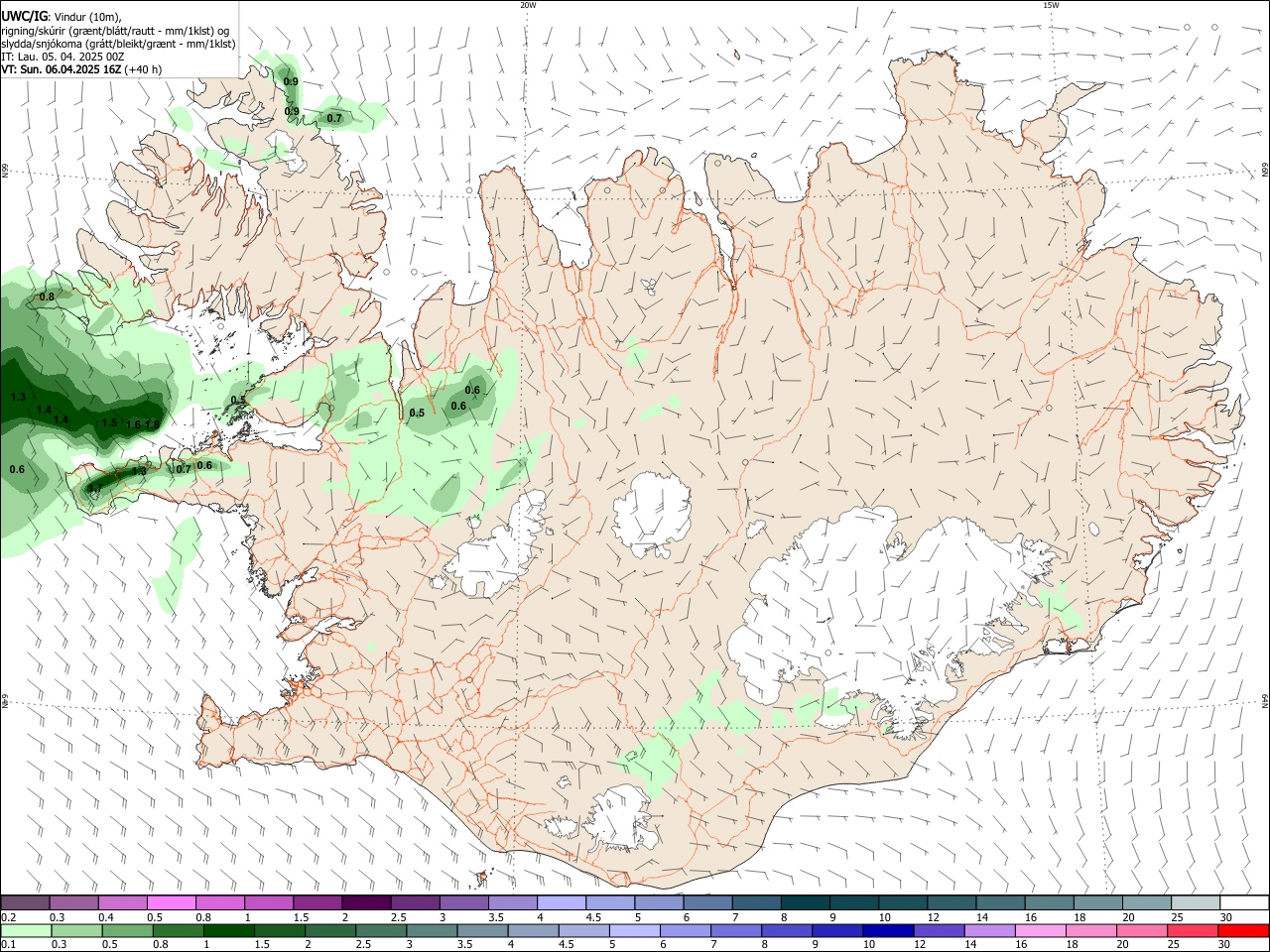Click the dark purple 2 snow legend swatch
The image size is (1270, 952).
point(366,902)
